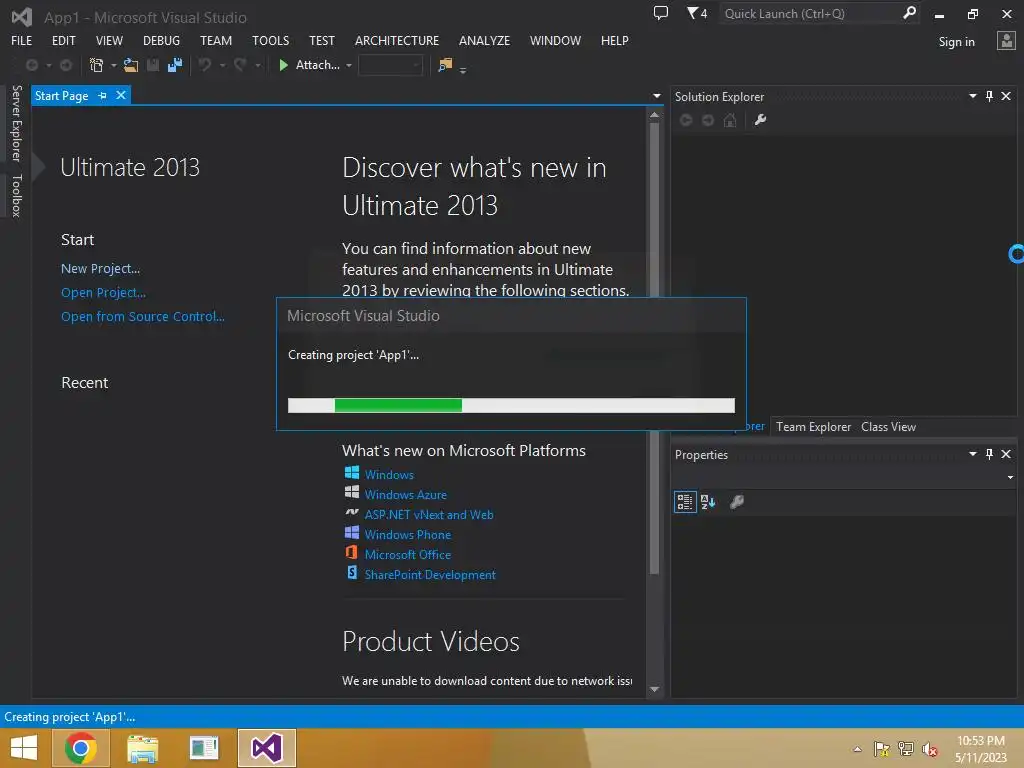Click the Navigate Forward toolbar icon
1024x768 pixels.
[66, 65]
